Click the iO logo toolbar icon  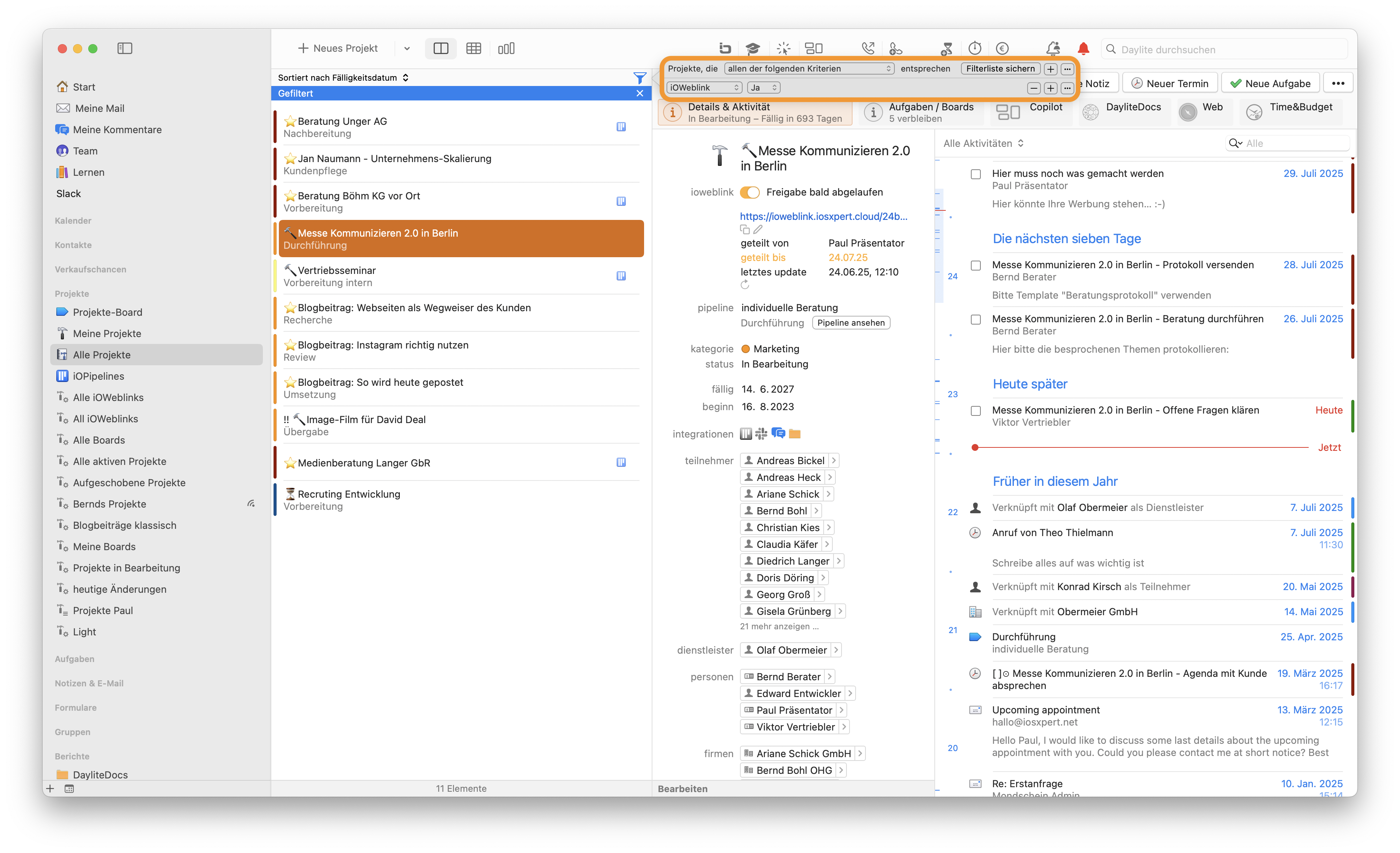724,48
